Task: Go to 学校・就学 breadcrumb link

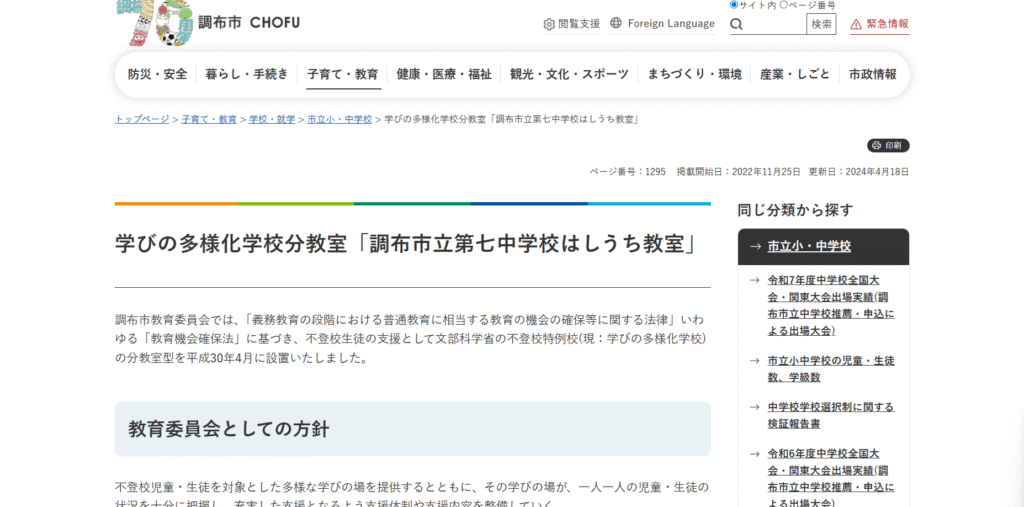Action: [272, 120]
